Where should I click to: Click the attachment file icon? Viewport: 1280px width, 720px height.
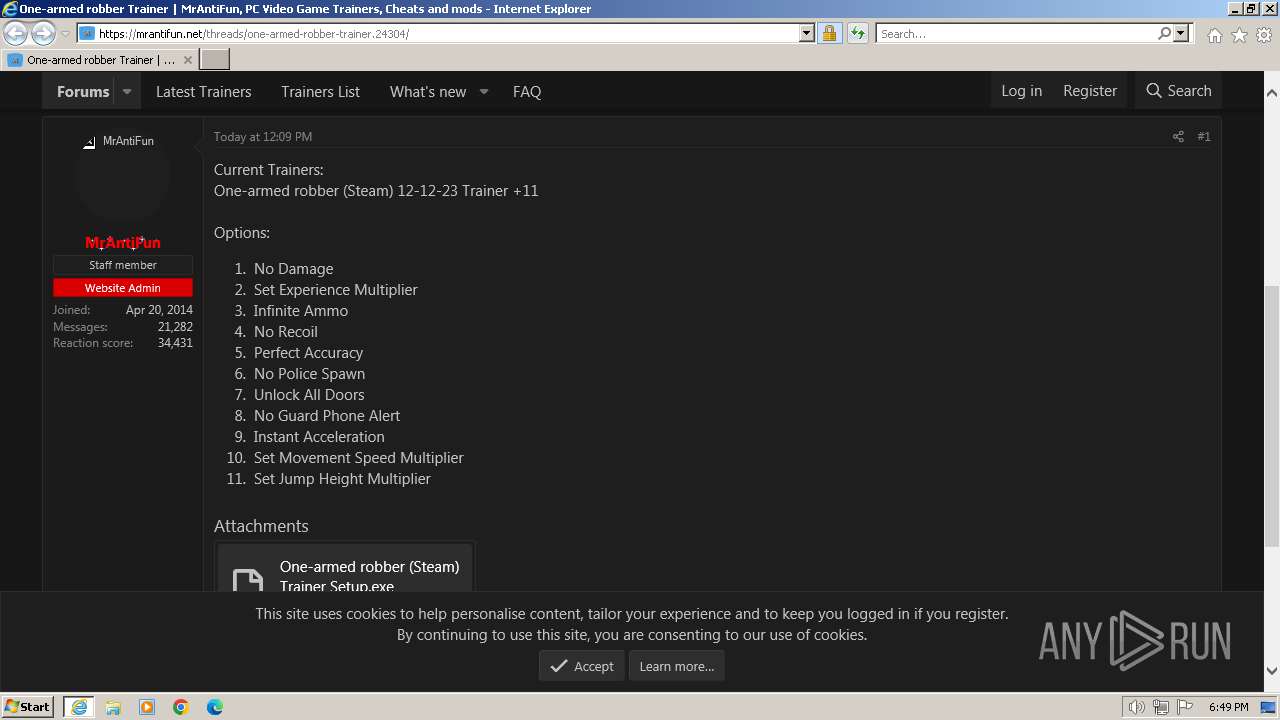[x=248, y=580]
